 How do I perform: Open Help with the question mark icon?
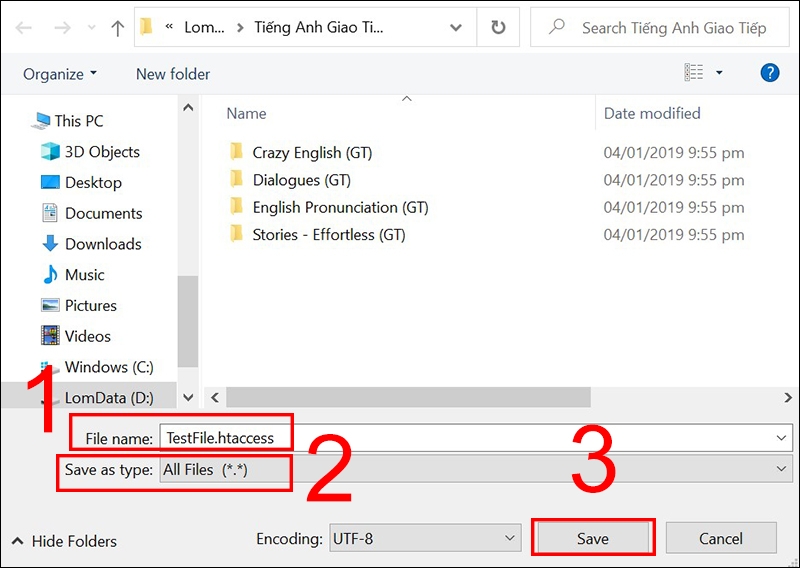(769, 73)
